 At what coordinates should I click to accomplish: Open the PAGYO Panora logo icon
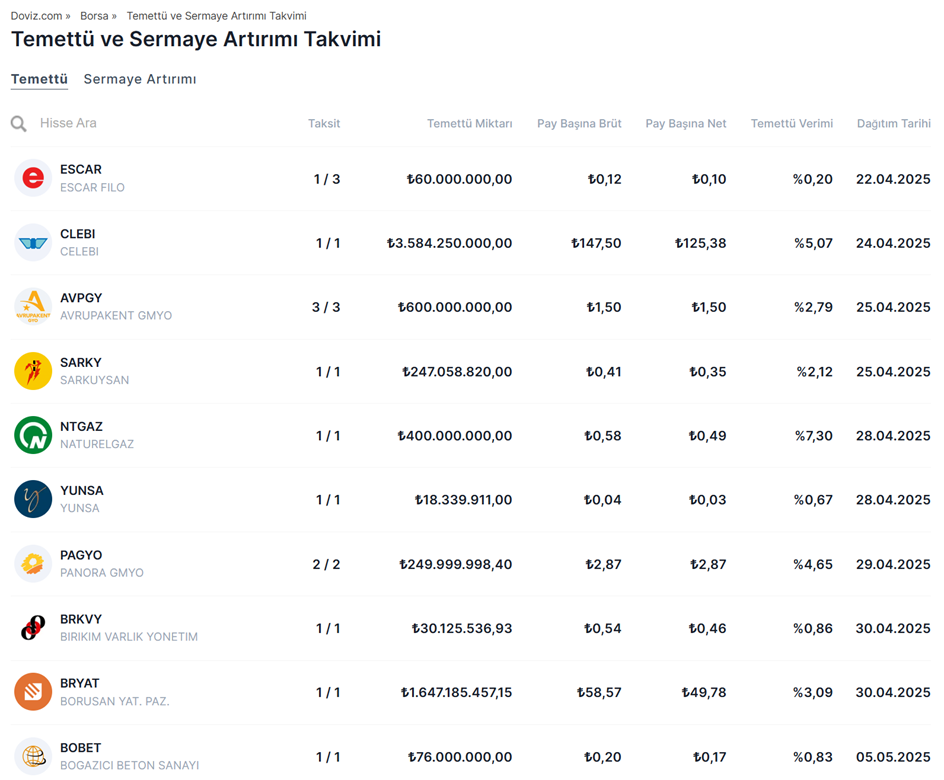tap(33, 564)
